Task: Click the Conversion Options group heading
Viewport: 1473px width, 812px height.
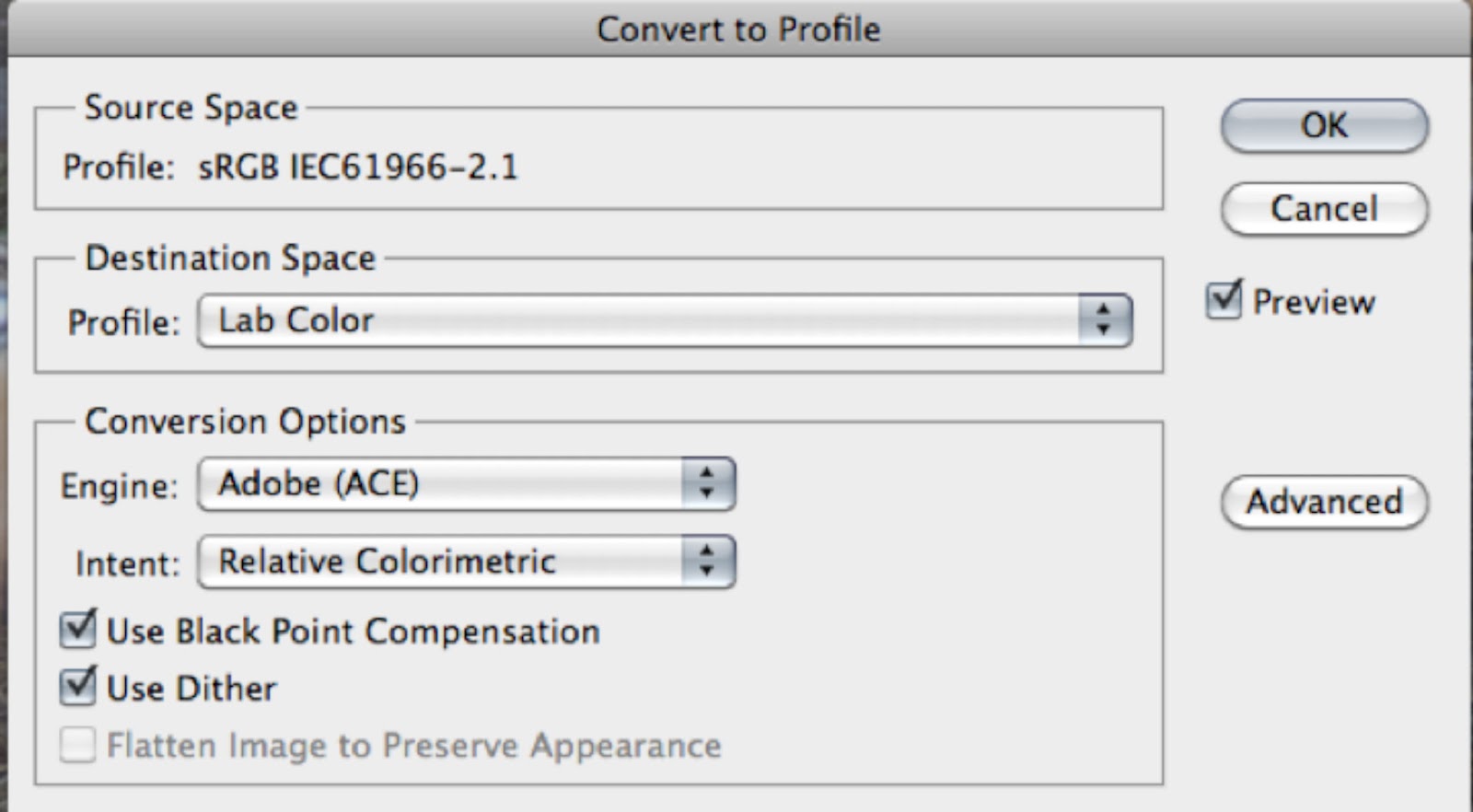Action: [245, 422]
